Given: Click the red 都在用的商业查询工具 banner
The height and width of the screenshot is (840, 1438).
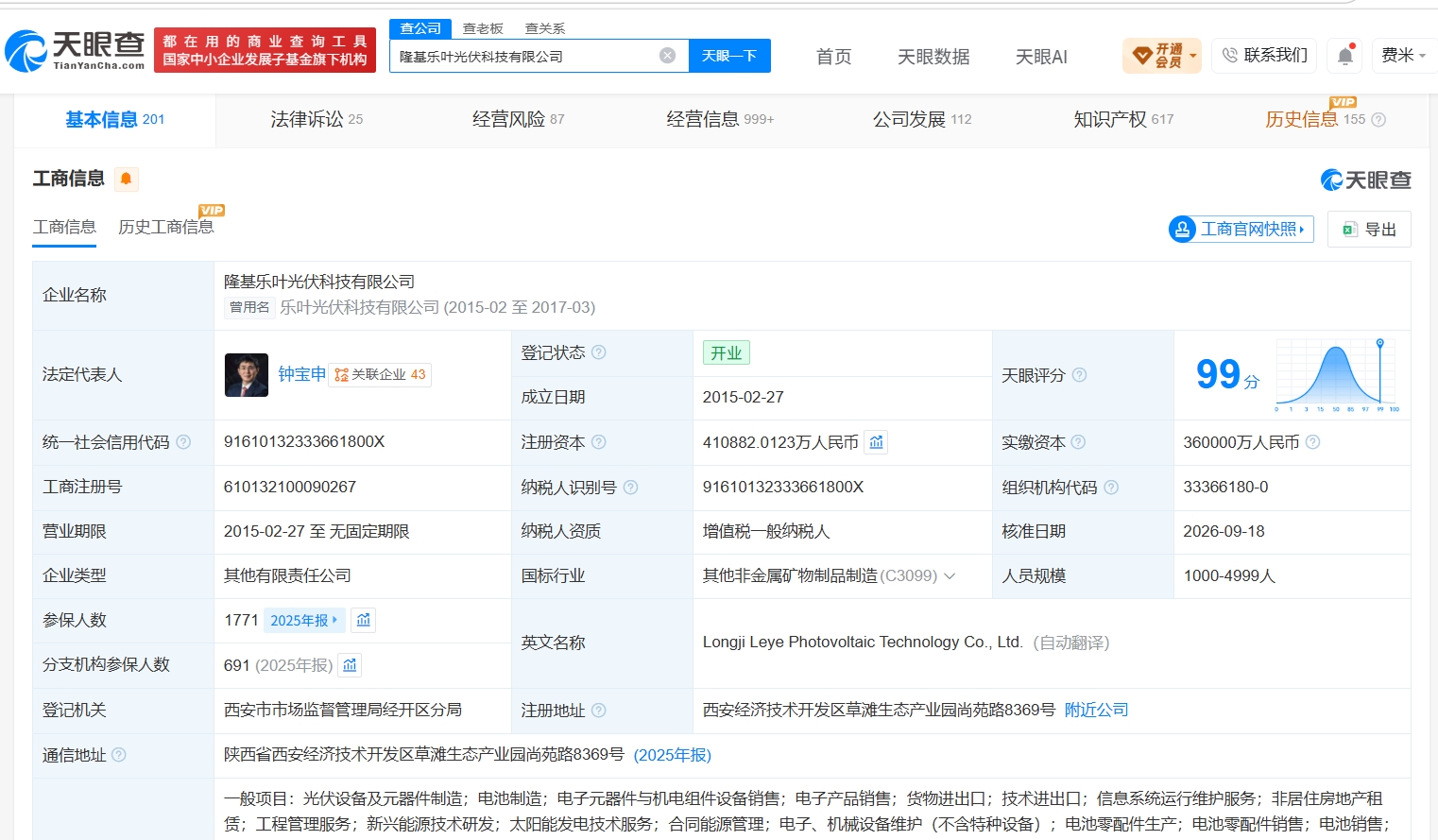Looking at the screenshot, I should click(x=265, y=50).
